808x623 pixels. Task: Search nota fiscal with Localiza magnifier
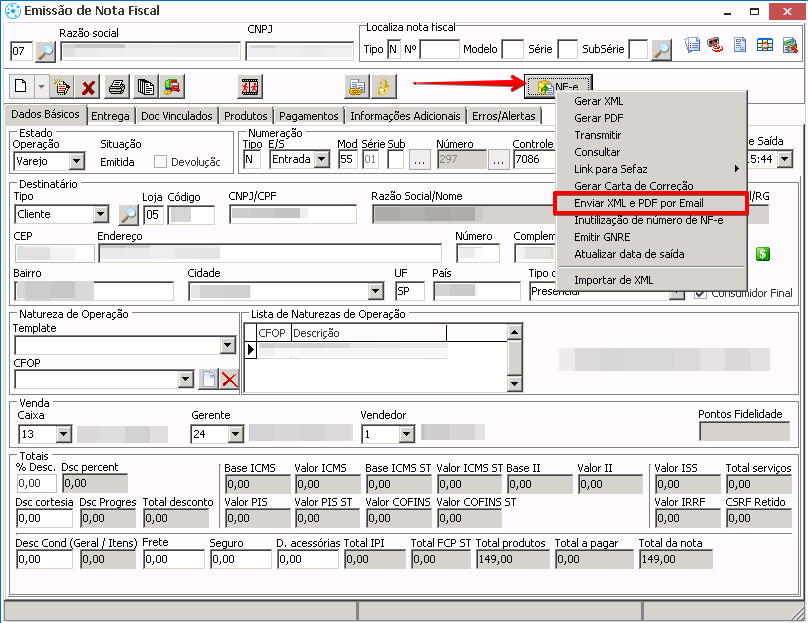point(661,50)
